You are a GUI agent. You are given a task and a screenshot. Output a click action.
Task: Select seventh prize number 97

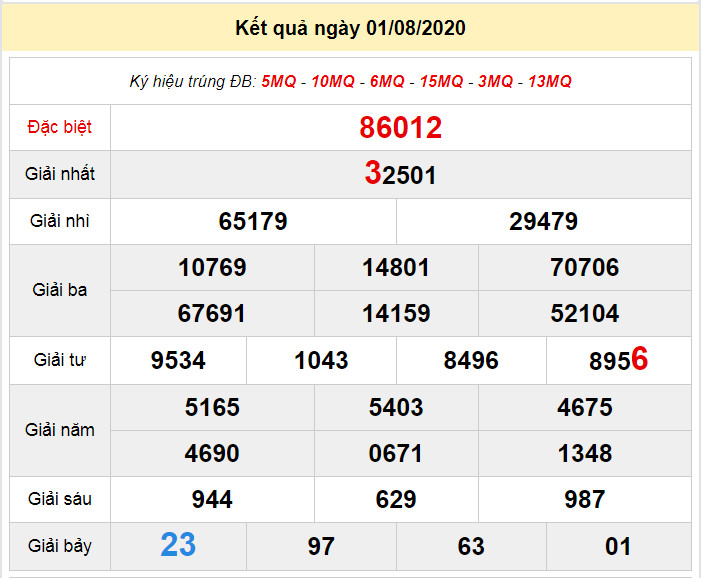point(321,546)
